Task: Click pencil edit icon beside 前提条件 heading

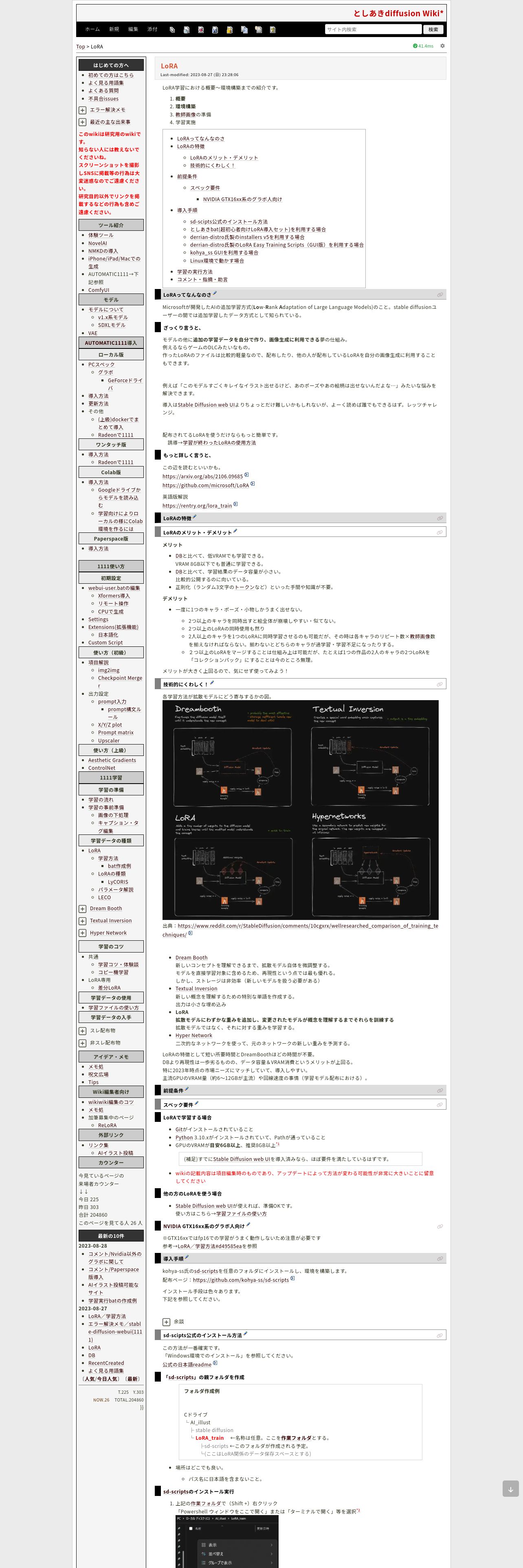Action: point(187,1089)
